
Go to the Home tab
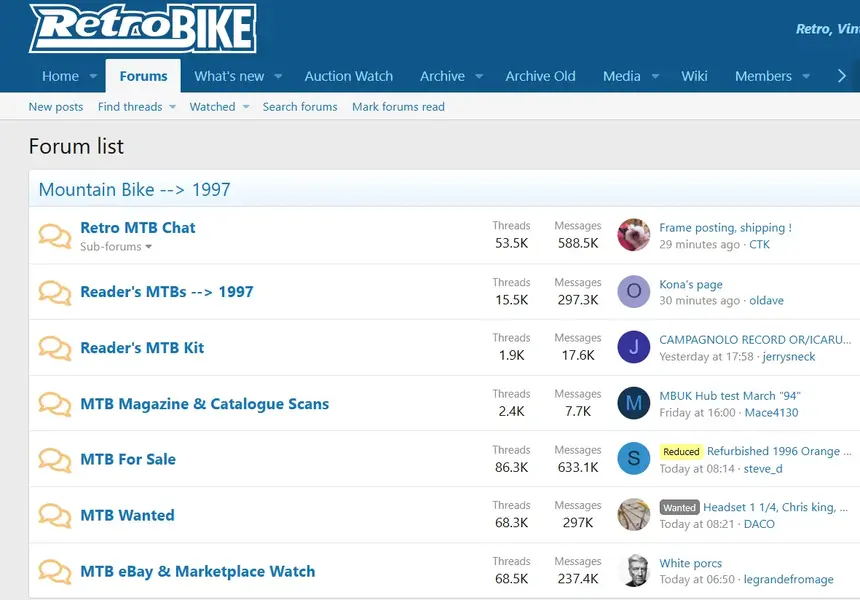60,76
